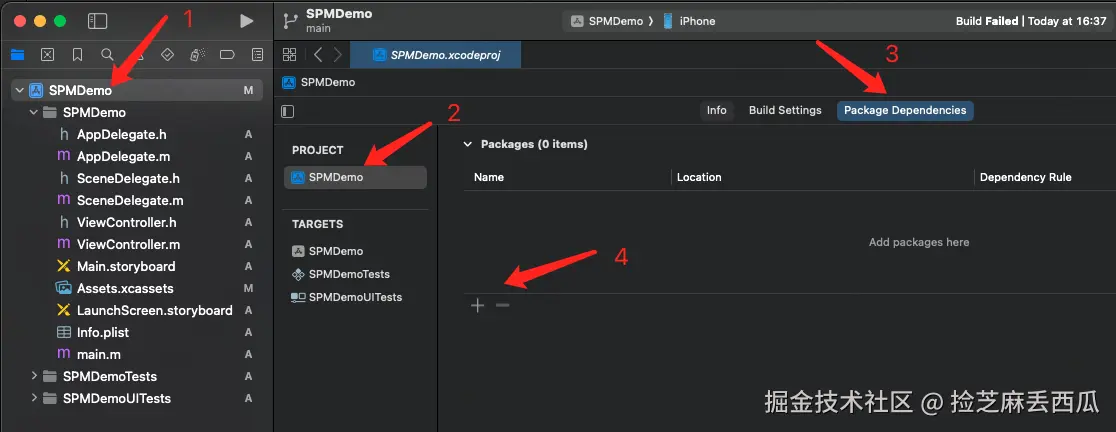Open the Report navigator icon

click(x=258, y=55)
